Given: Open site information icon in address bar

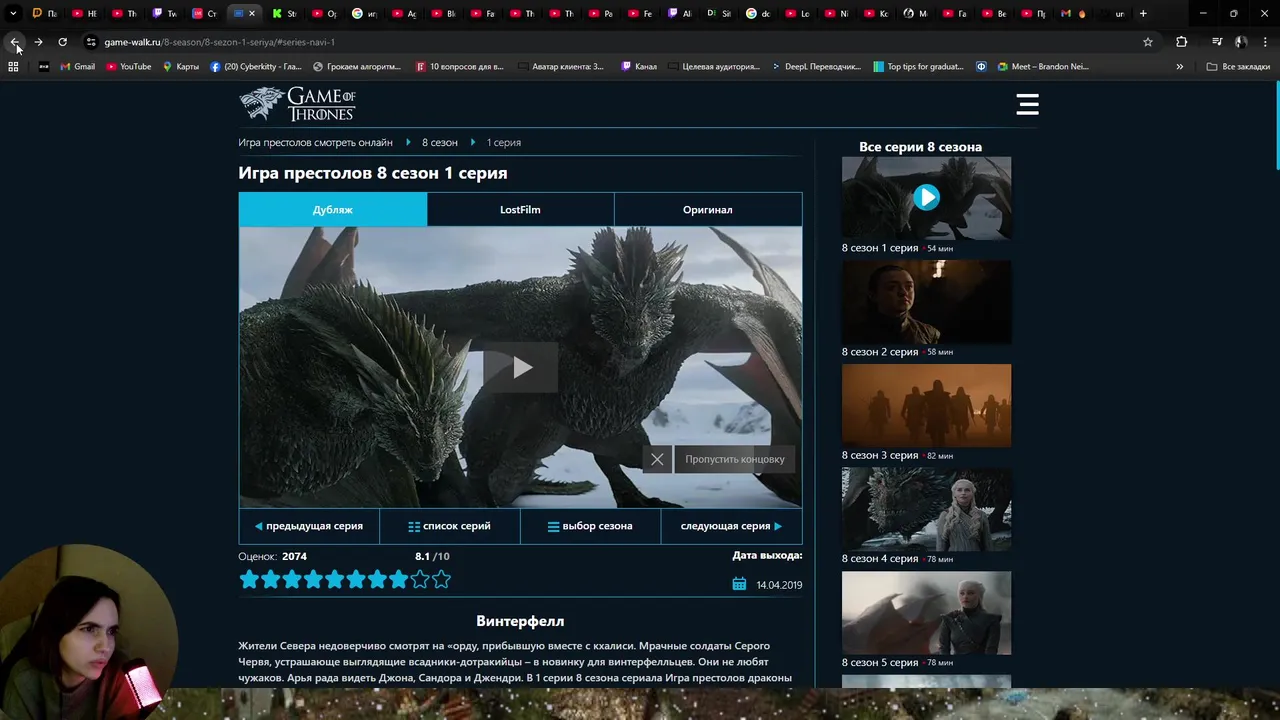Looking at the screenshot, I should (91, 42).
